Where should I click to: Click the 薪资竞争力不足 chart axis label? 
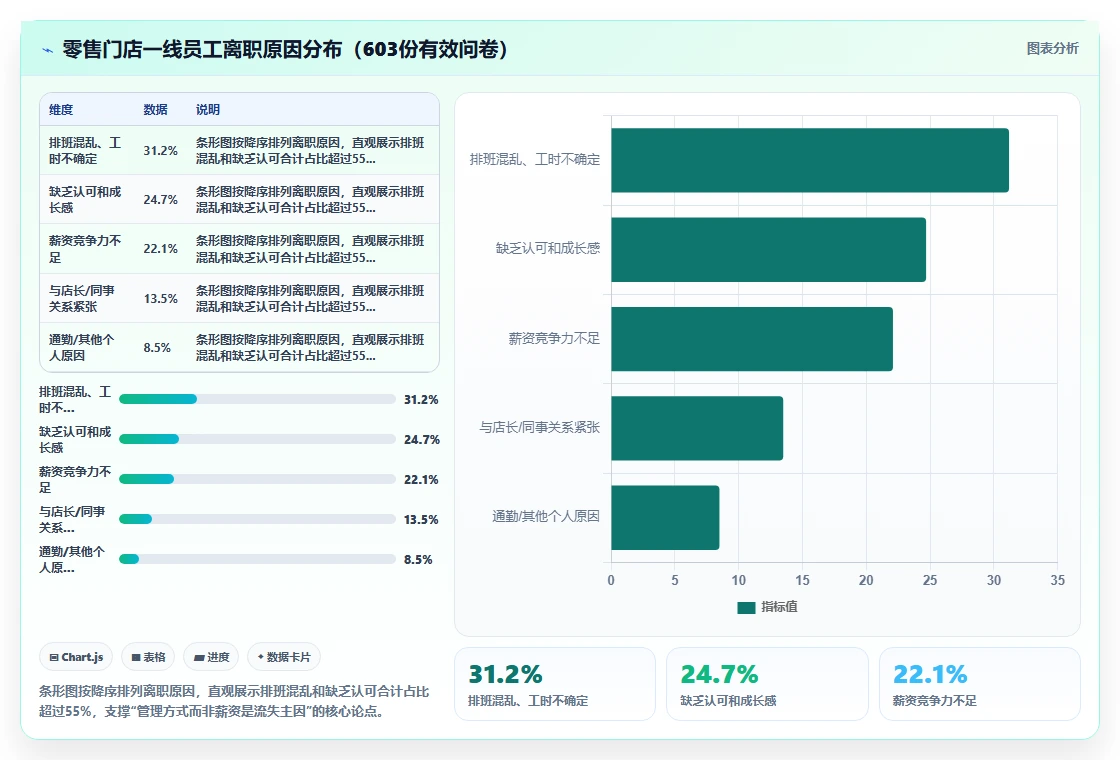pyautogui.click(x=554, y=338)
